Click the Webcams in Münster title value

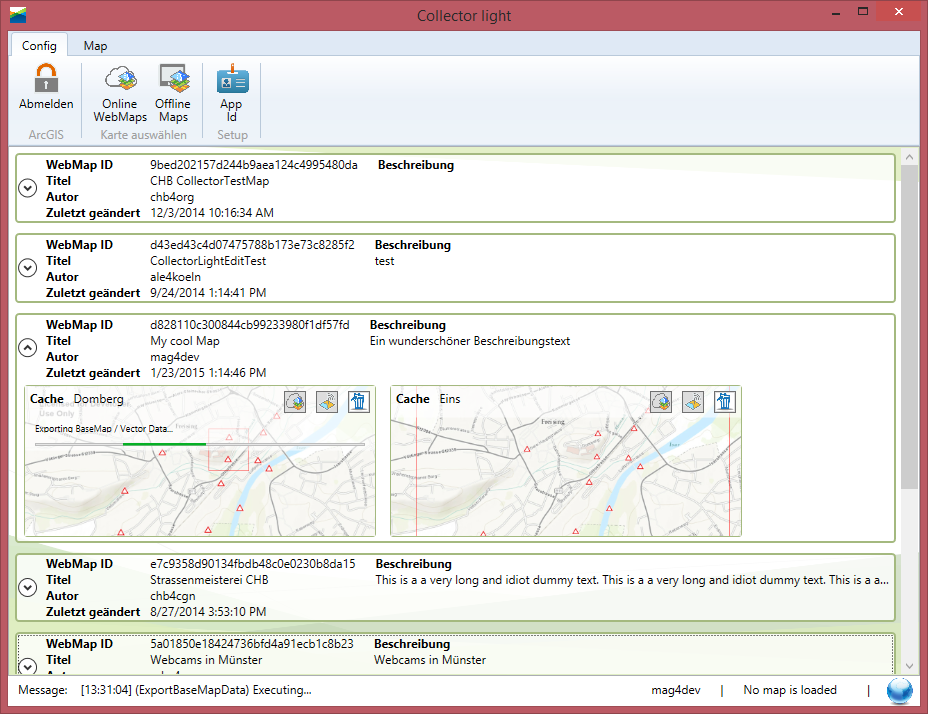pos(206,660)
